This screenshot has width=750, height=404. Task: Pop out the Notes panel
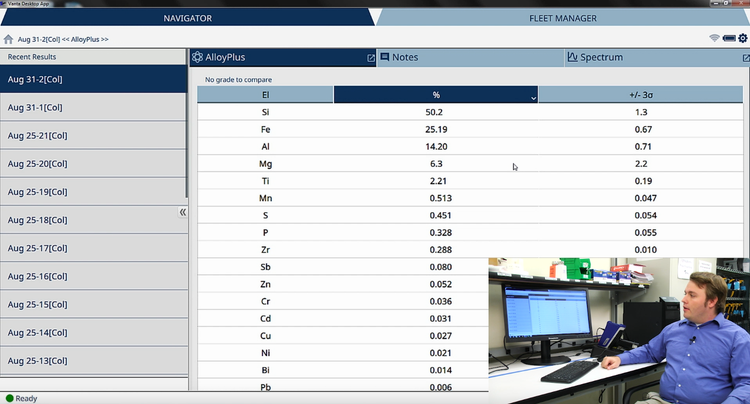click(x=556, y=58)
